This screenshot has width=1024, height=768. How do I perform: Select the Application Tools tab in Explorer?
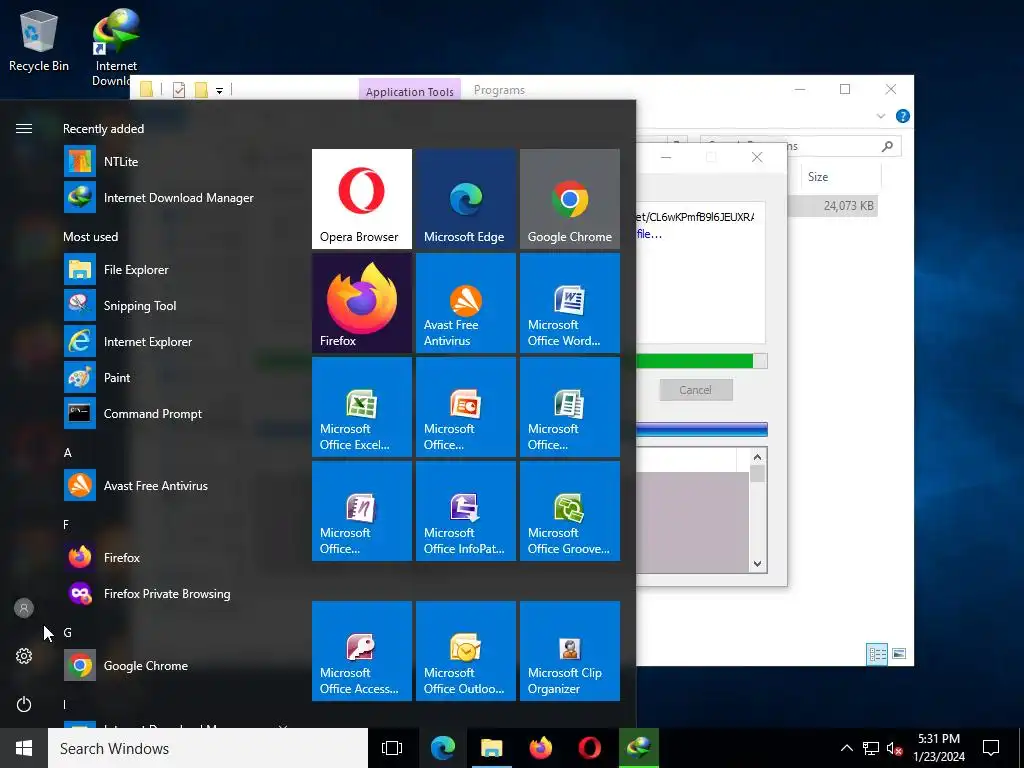coord(409,91)
